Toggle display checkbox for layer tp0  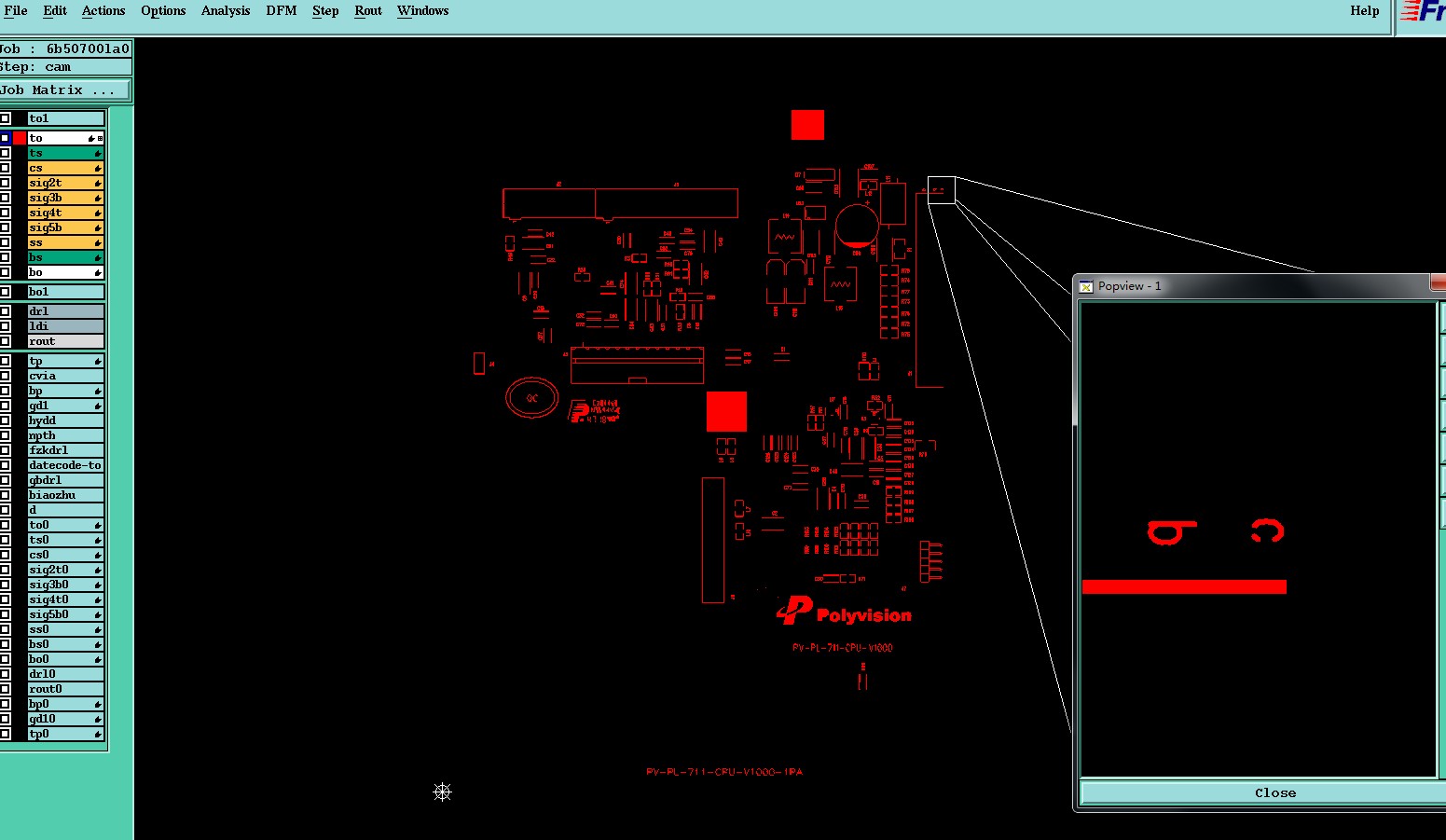(5, 734)
